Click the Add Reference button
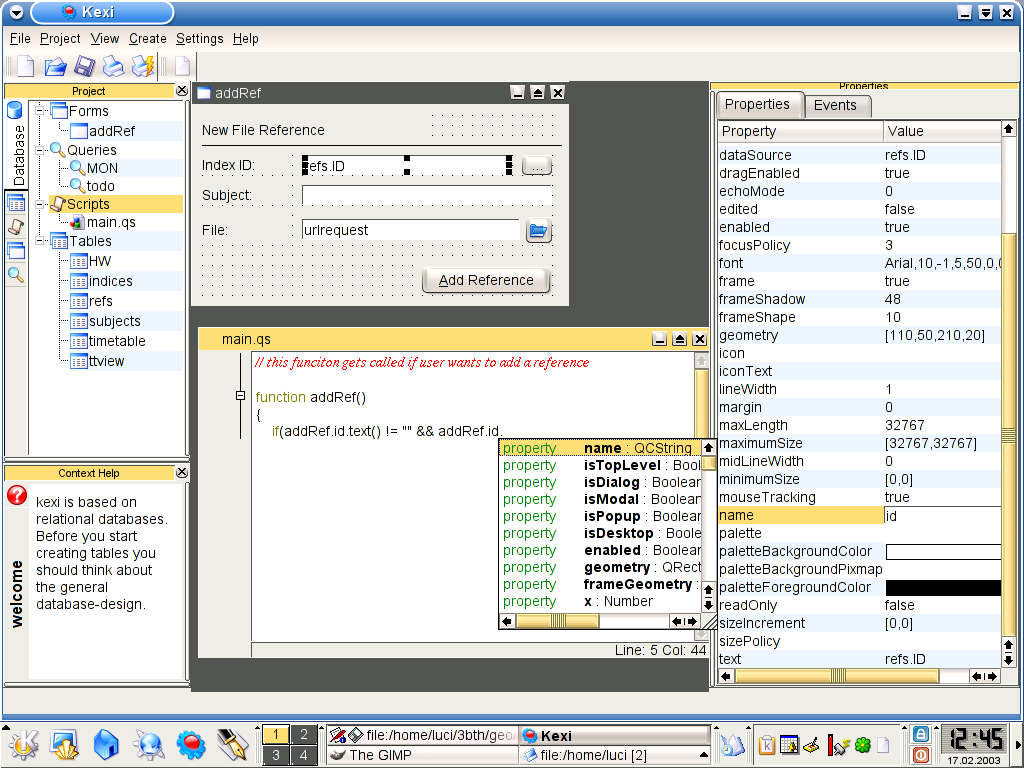This screenshot has height=768, width=1024. (486, 280)
